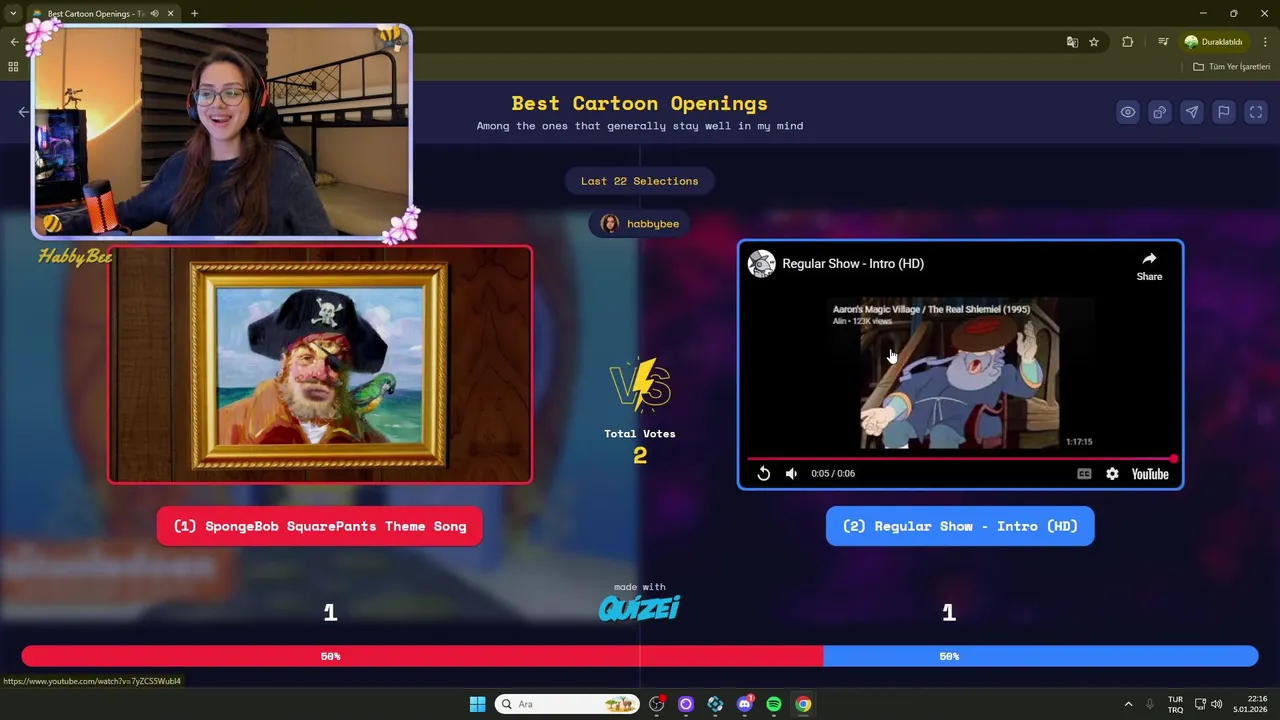Expand the system tray hidden icons chevron
The width and height of the screenshot is (1280, 720).
pos(1128,704)
